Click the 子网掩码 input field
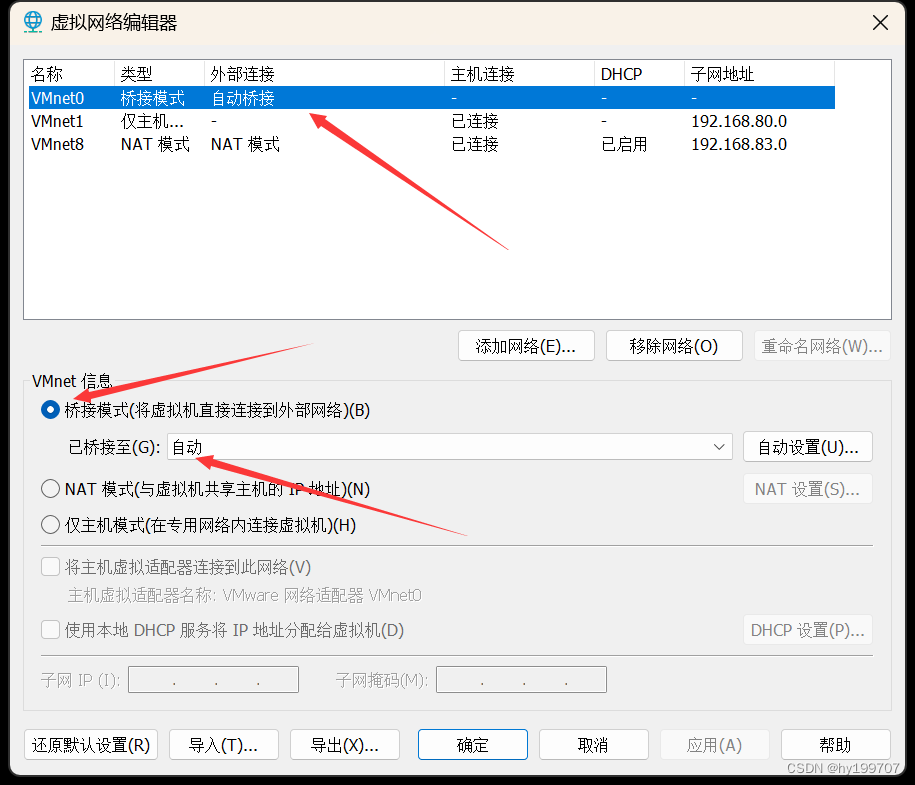The height and width of the screenshot is (785, 915). coord(521,679)
